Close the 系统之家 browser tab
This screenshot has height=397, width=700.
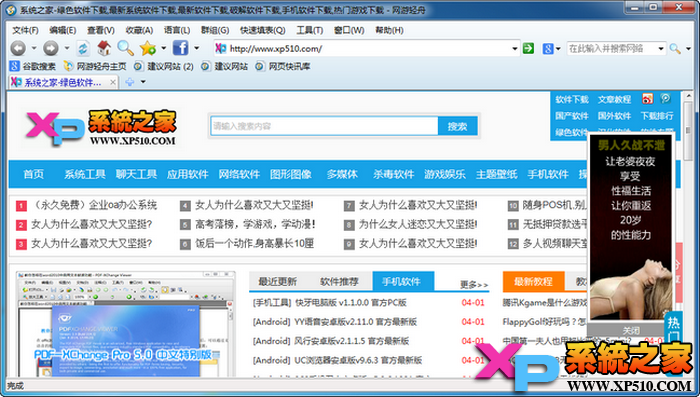(x=113, y=82)
